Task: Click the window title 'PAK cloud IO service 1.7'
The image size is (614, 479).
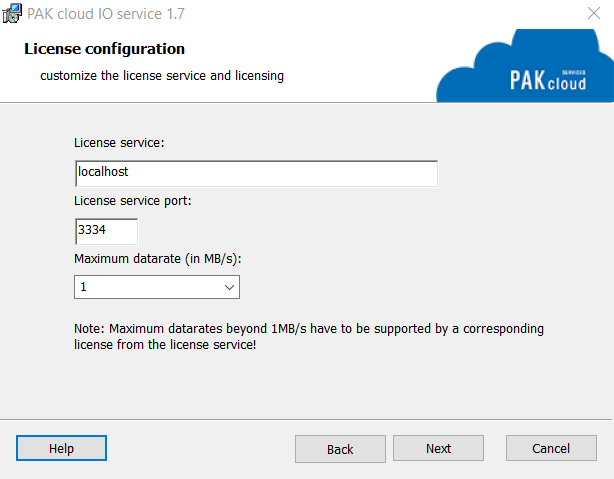Action: (x=106, y=14)
